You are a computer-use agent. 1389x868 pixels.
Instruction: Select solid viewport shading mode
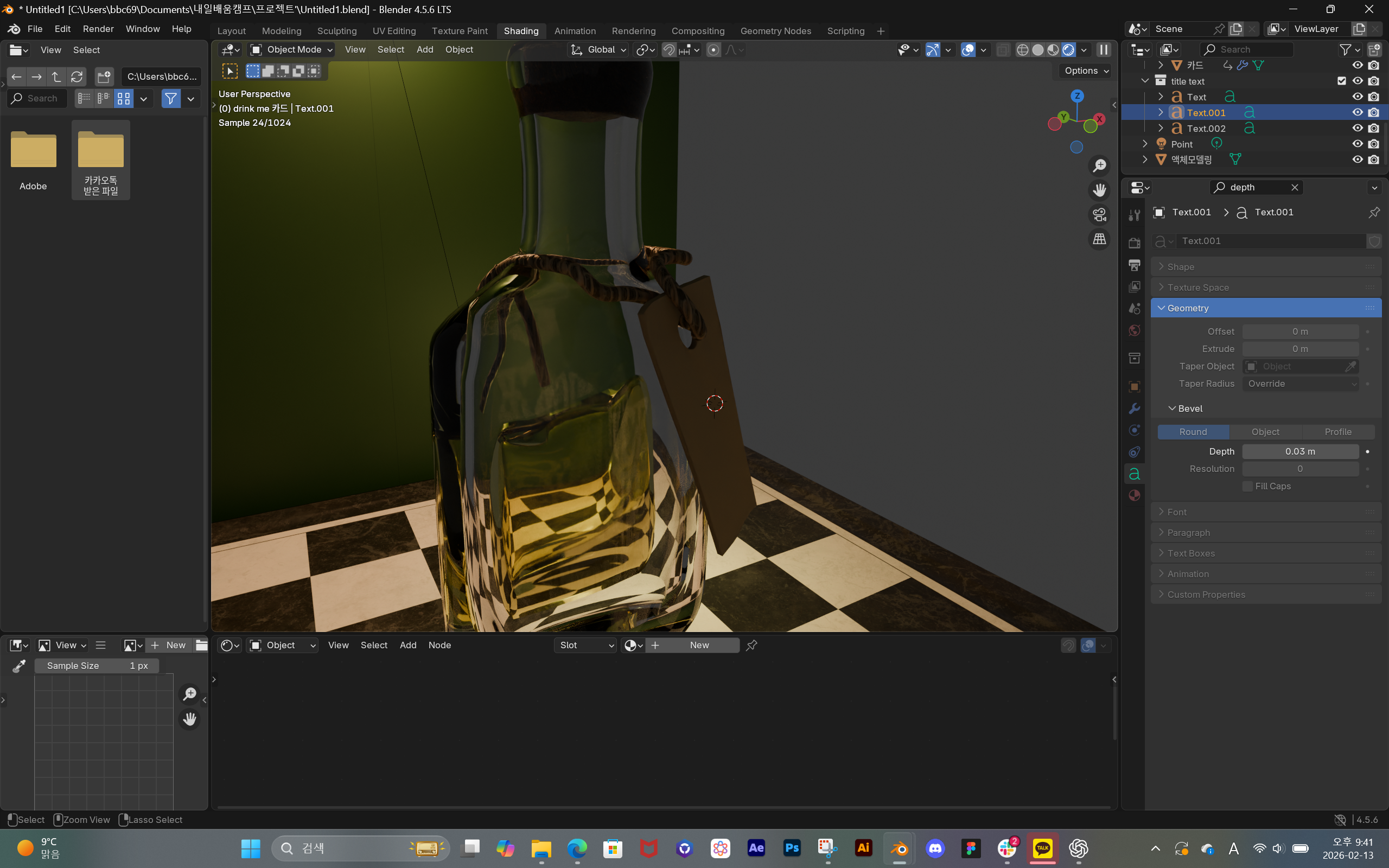(x=1038, y=50)
